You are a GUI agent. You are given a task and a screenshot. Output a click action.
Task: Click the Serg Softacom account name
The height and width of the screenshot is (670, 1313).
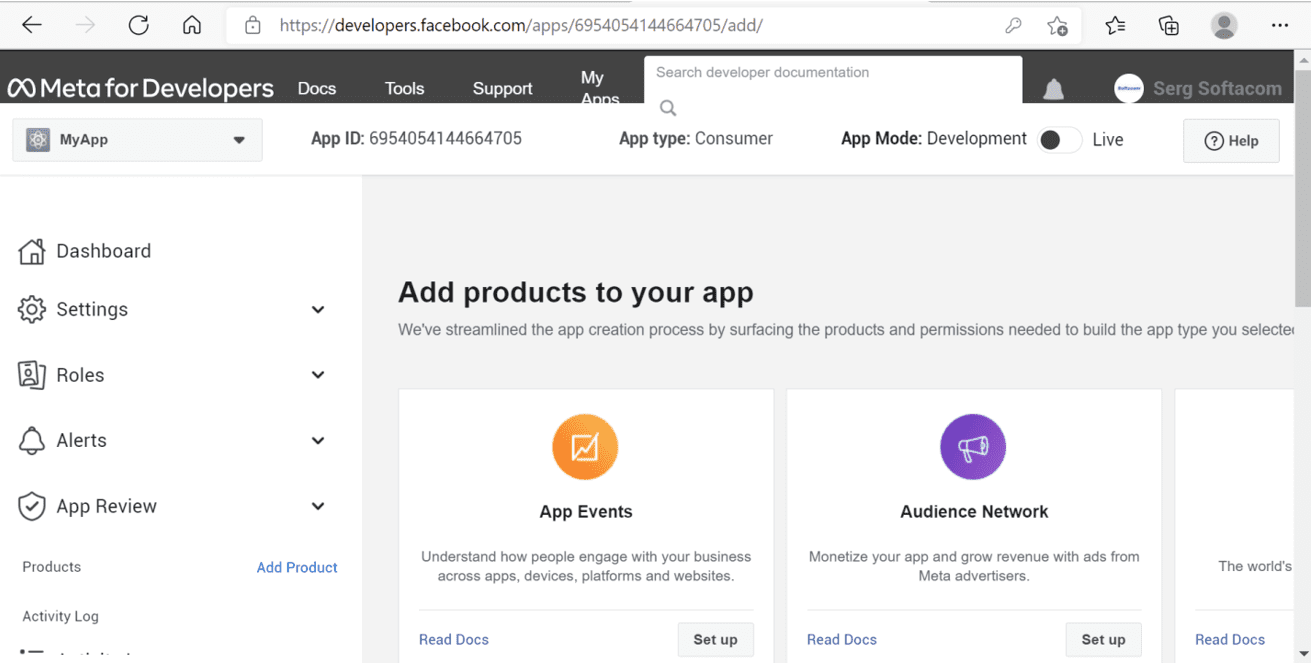[1217, 88]
